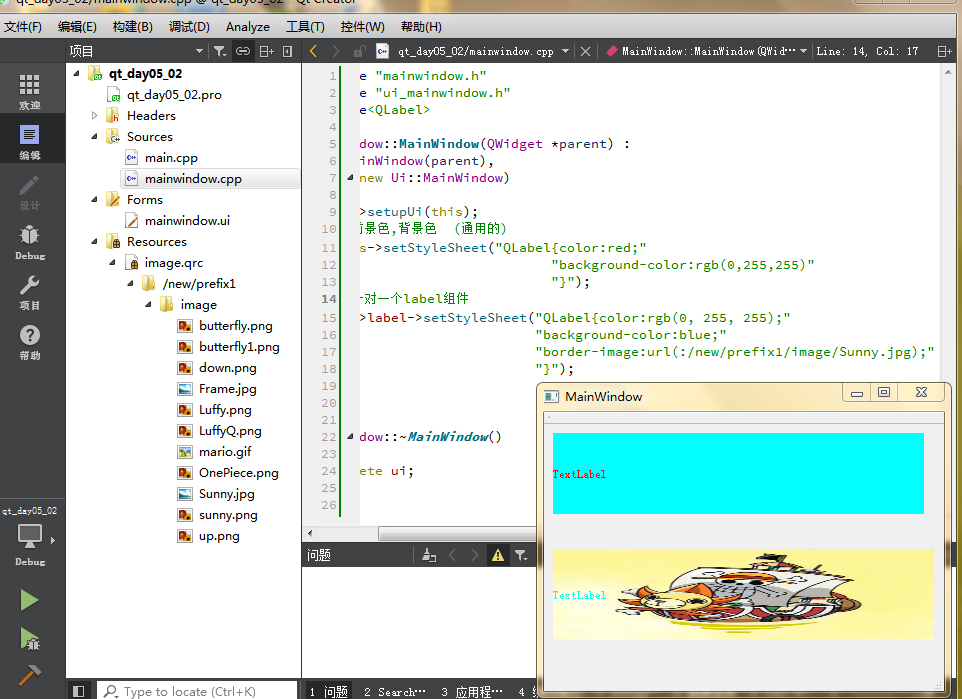962x699 pixels.
Task: Select mario.gif in the resource tree
Action: pyautogui.click(x=225, y=452)
